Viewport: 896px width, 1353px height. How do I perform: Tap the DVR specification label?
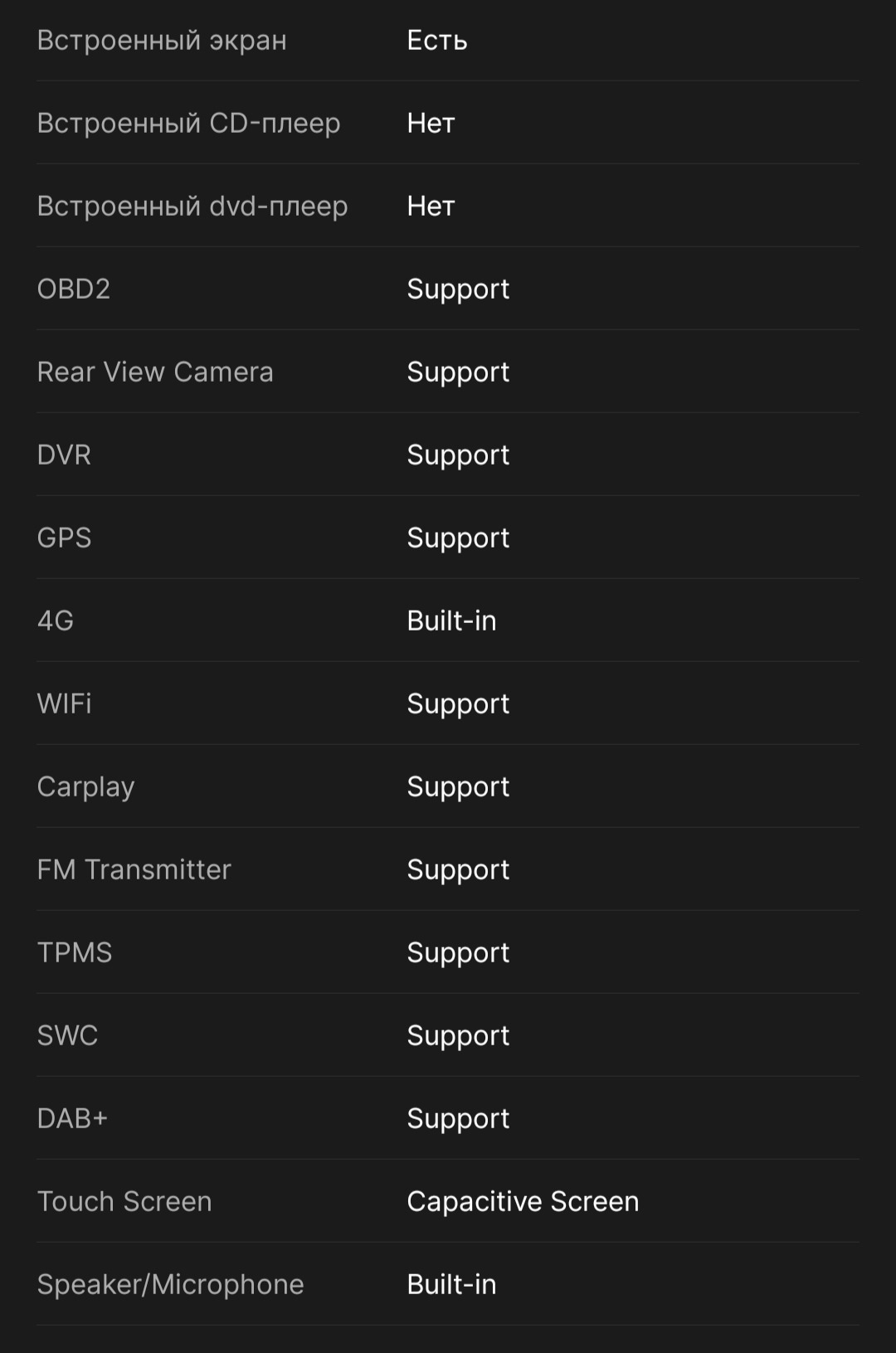(64, 455)
